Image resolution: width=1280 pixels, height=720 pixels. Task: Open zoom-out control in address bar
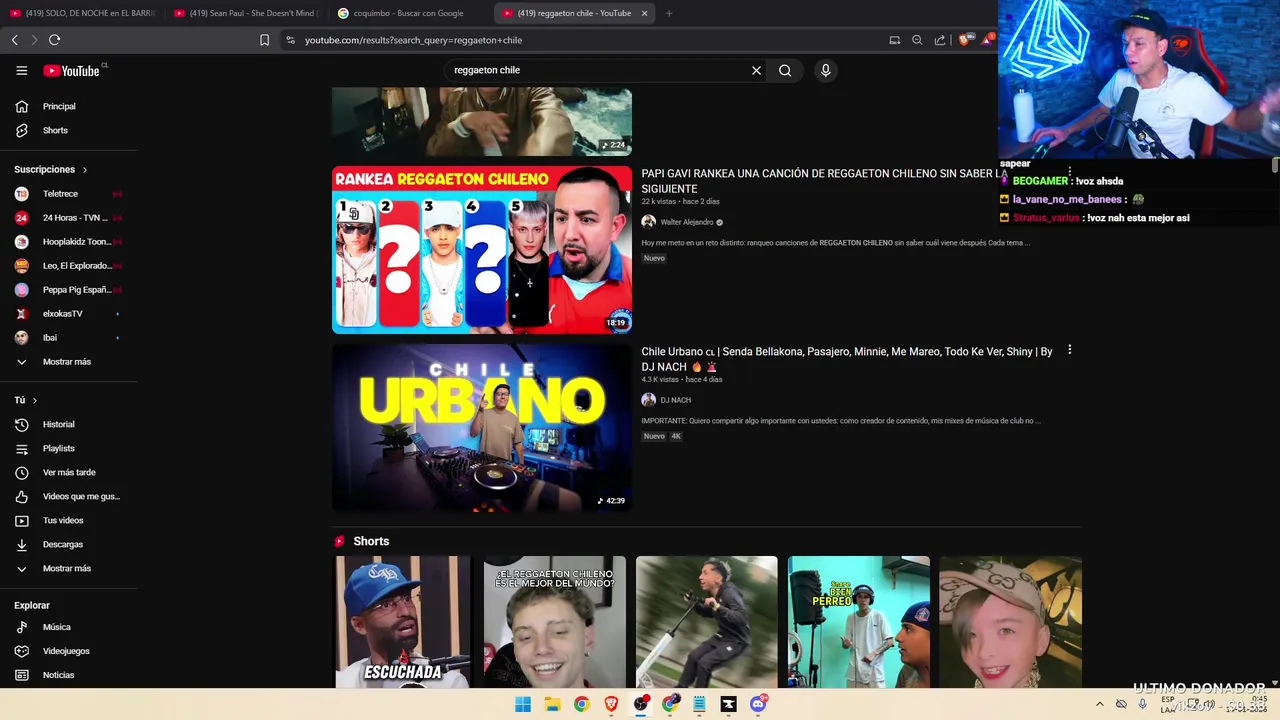917,40
